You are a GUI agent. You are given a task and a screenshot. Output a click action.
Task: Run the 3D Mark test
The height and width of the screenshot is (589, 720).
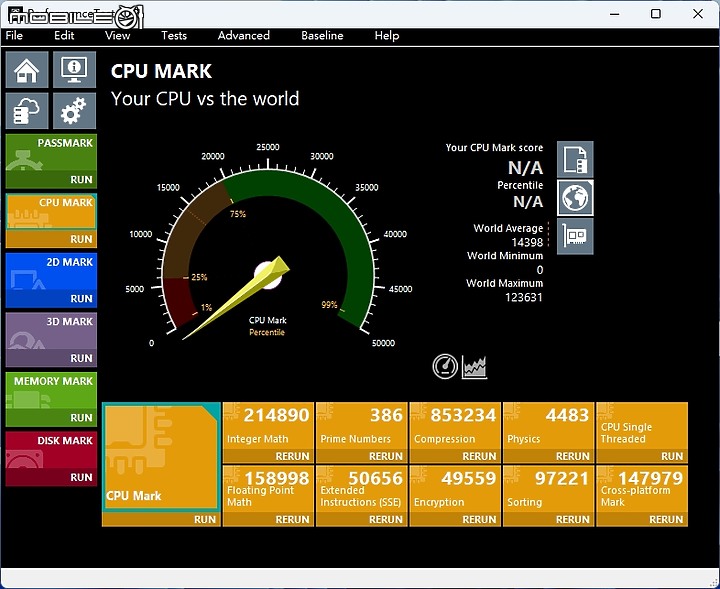pyautogui.click(x=81, y=358)
